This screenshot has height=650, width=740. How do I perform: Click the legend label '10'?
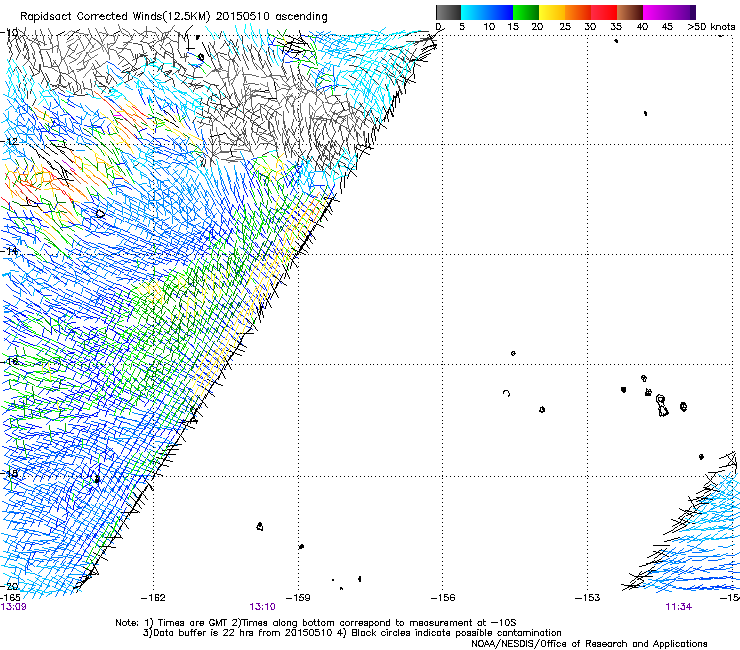489,27
